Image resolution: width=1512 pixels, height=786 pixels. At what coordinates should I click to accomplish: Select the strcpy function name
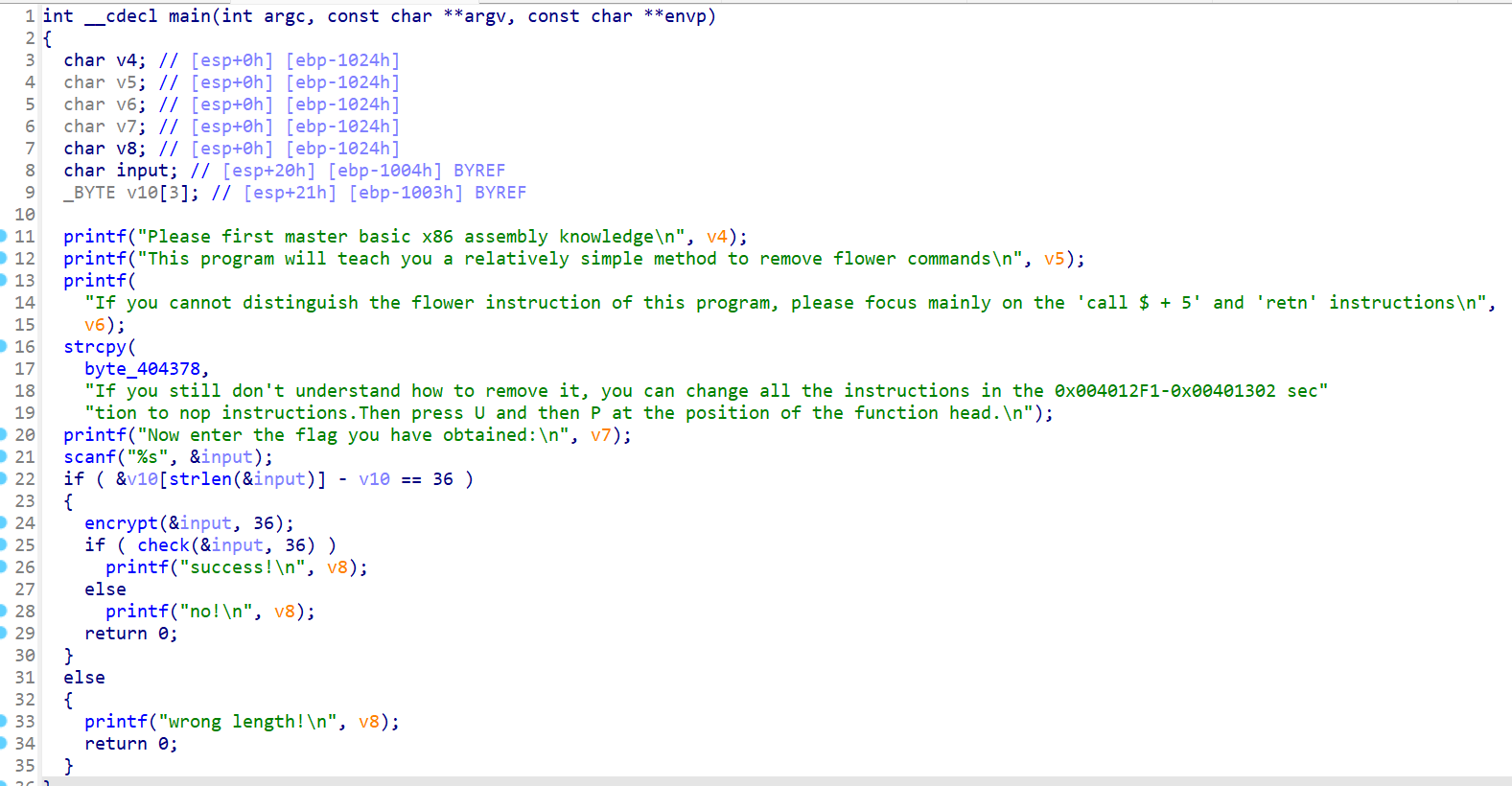(95, 347)
